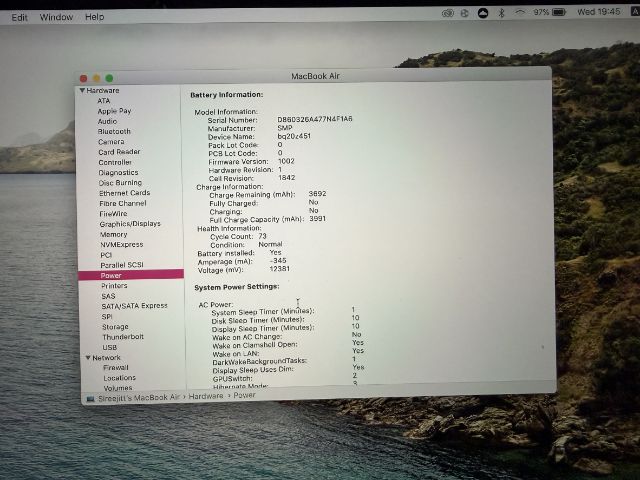Viewport: 640px width, 480px height.
Task: Select Graphics/Displays in the sidebar
Action: 130,224
